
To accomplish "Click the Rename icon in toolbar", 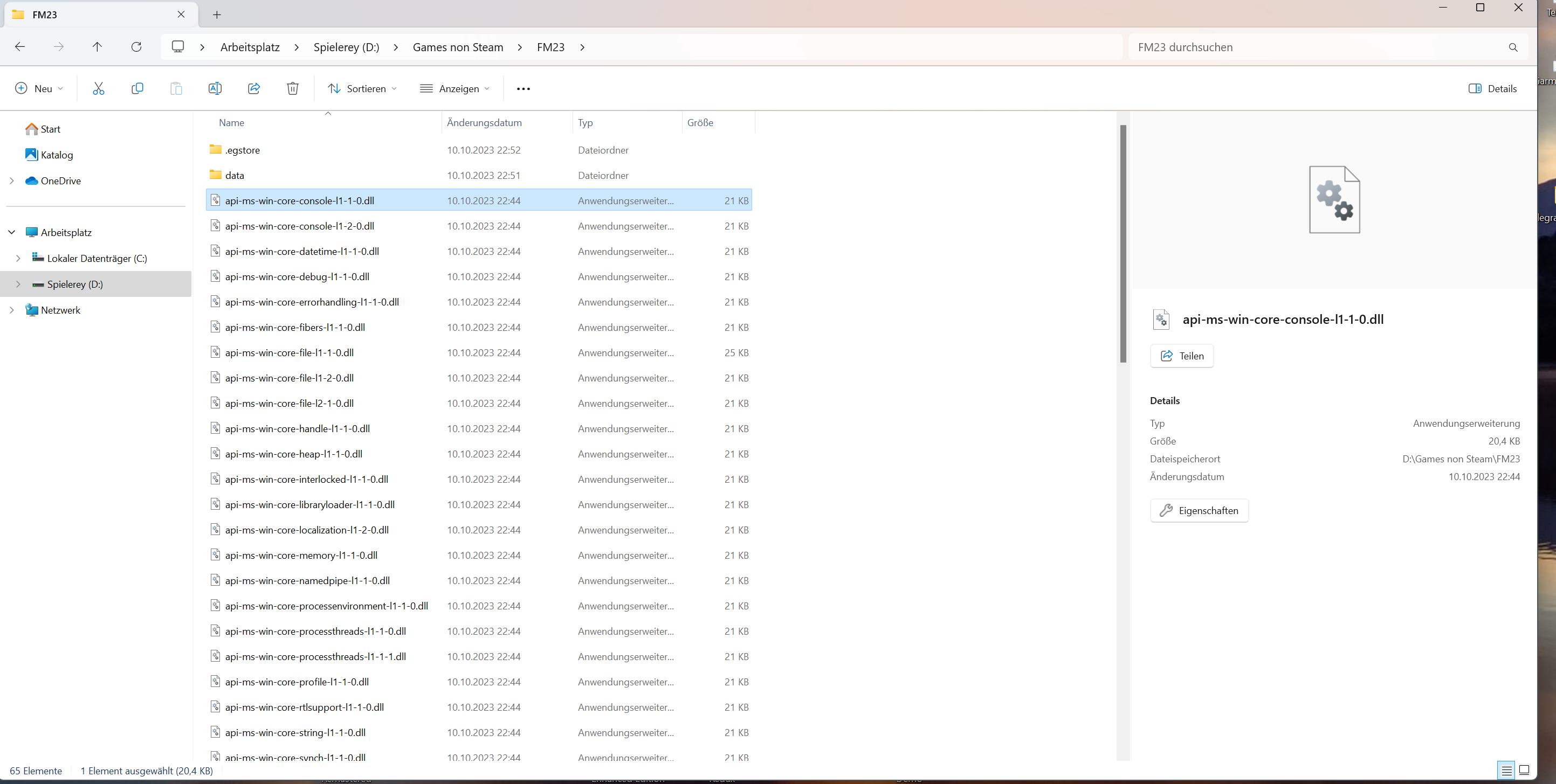I will coord(215,89).
